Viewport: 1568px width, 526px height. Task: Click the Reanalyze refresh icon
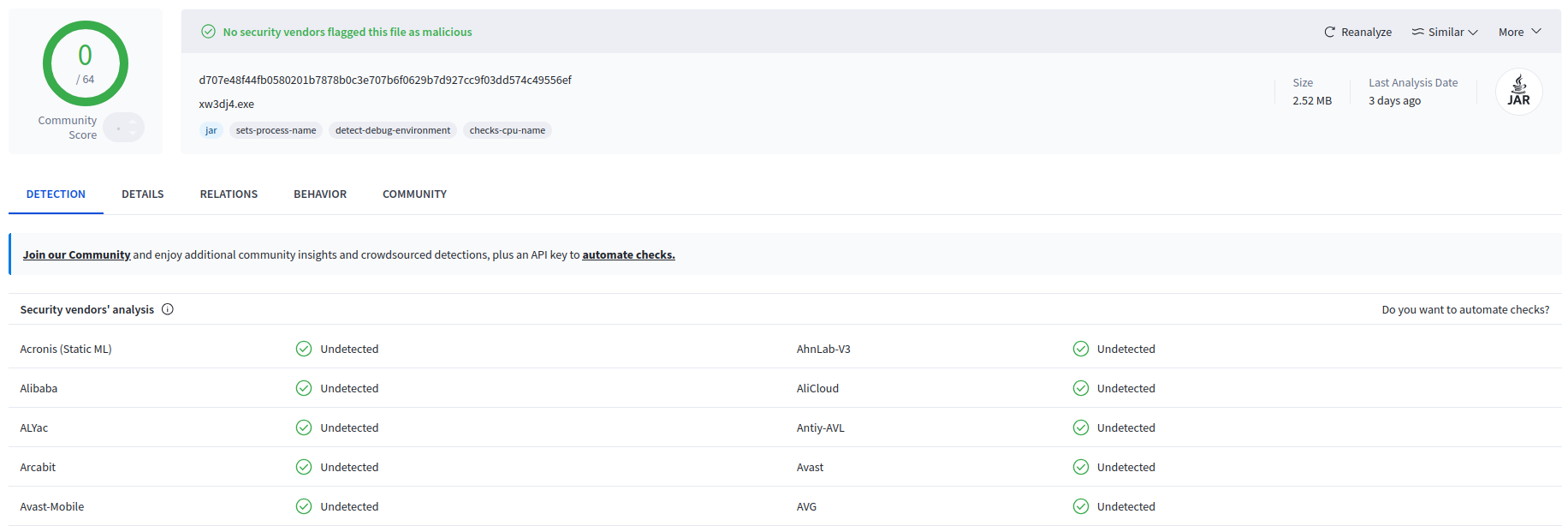coord(1329,32)
